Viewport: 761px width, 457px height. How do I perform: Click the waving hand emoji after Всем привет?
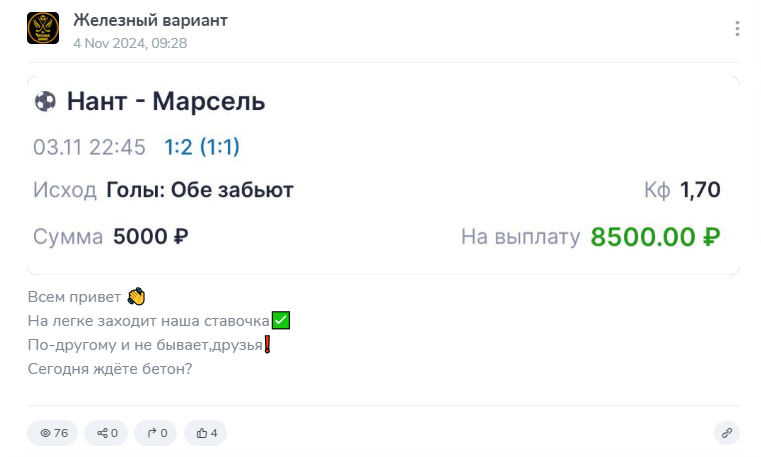tap(137, 296)
